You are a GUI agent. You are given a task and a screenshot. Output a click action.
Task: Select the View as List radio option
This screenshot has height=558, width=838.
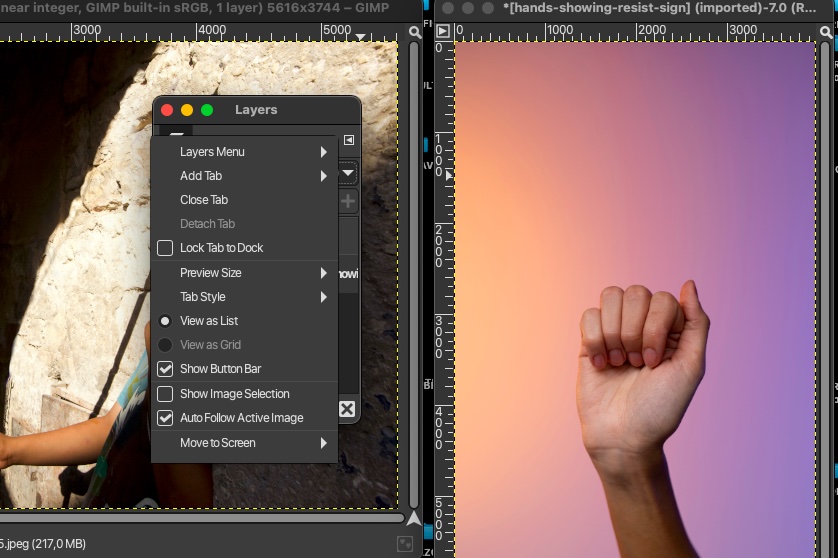(165, 321)
